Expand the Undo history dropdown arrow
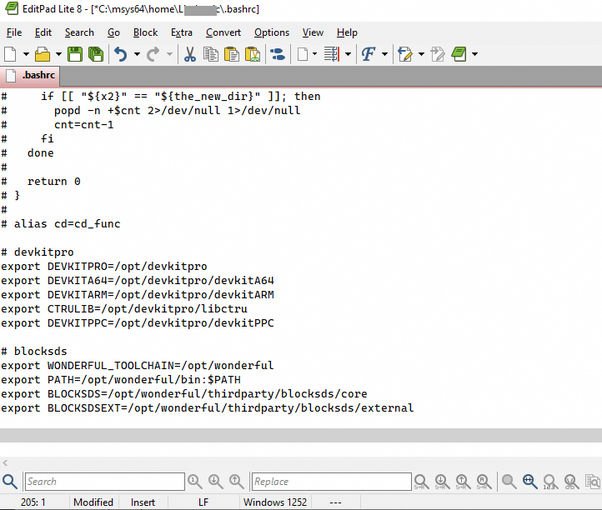The width and height of the screenshot is (602, 510). click(x=137, y=54)
